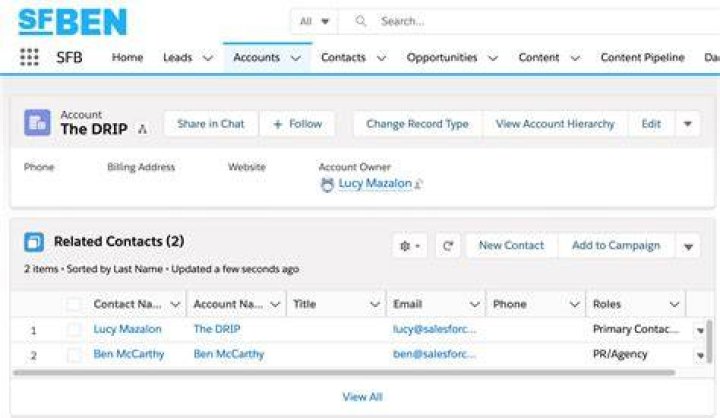Image resolution: width=720 pixels, height=418 pixels.
Task: Click the vertical scrollbar of contacts table
Action: (x=709, y=341)
